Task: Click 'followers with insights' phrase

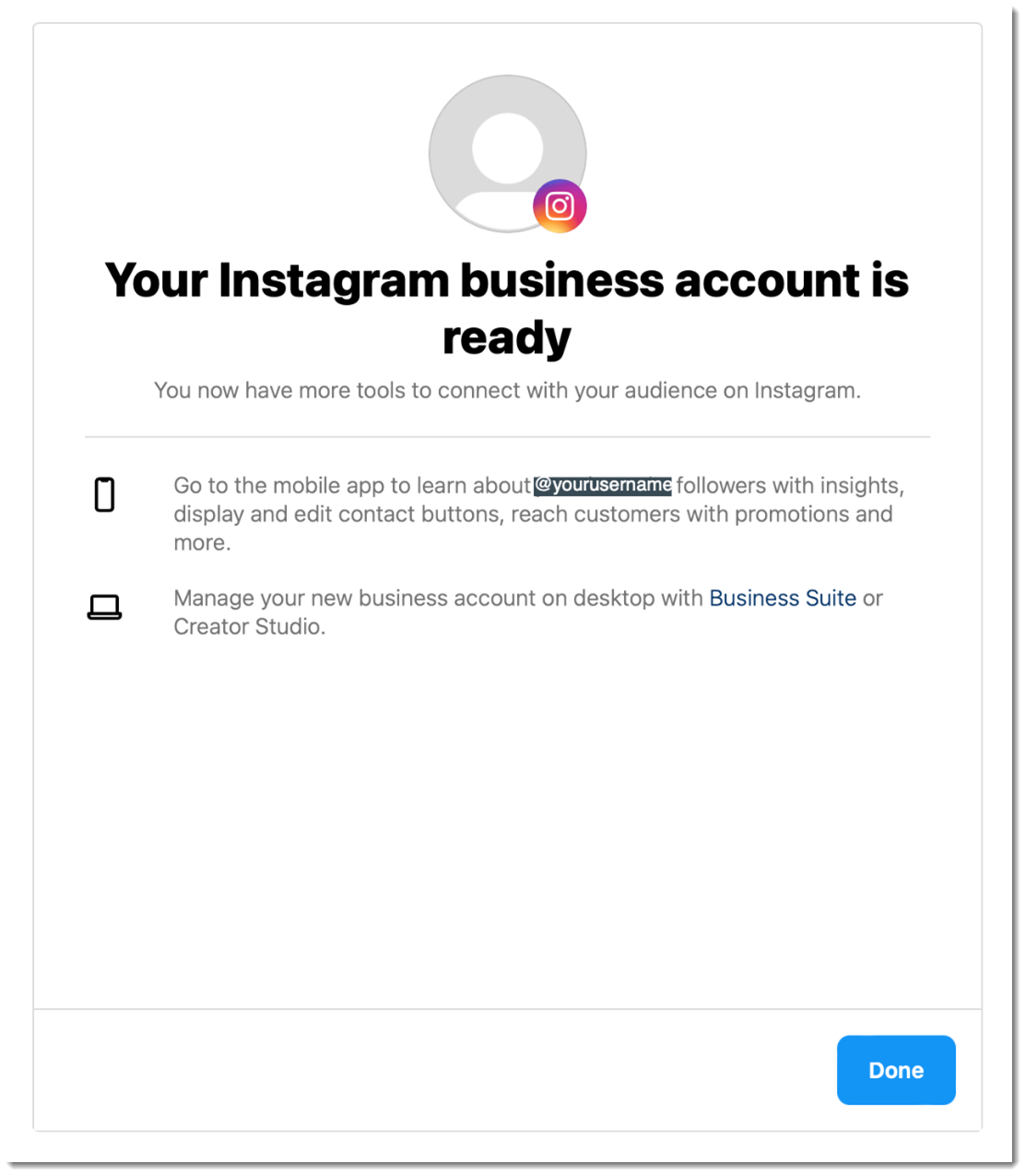Action: (x=788, y=486)
